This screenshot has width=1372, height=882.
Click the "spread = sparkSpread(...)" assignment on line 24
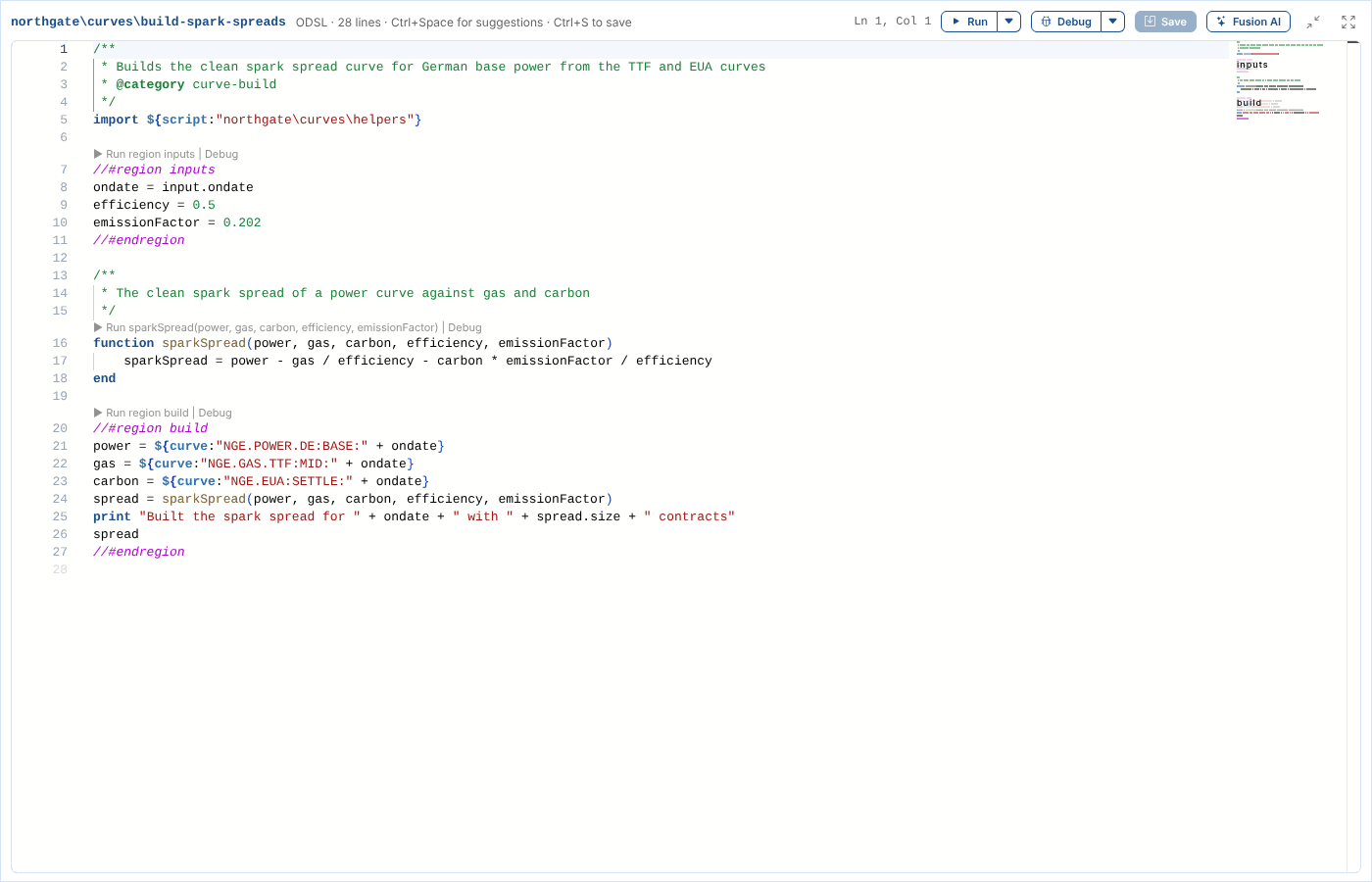pyautogui.click(x=353, y=499)
